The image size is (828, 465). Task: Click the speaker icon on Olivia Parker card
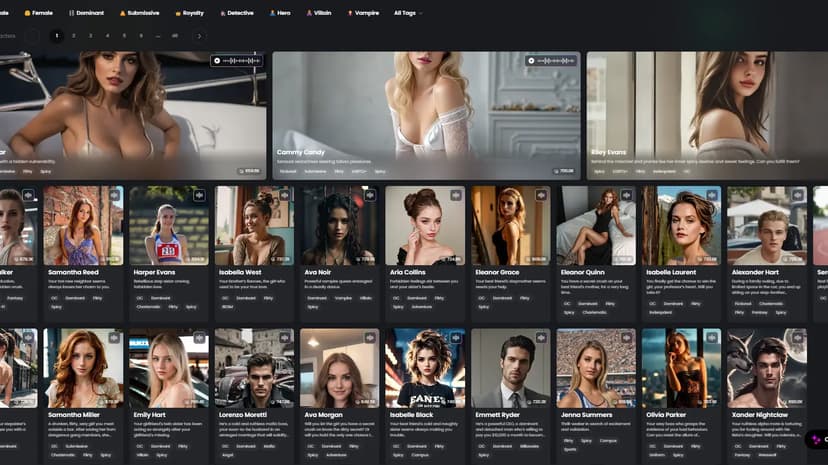click(712, 337)
